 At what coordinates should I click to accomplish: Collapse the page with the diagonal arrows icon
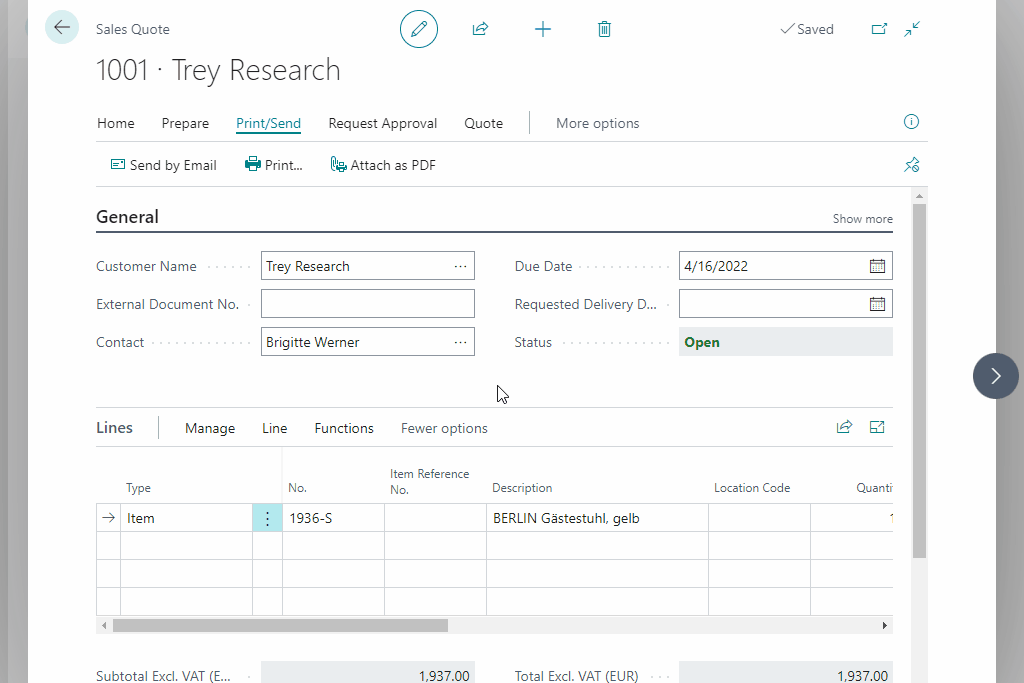click(912, 29)
